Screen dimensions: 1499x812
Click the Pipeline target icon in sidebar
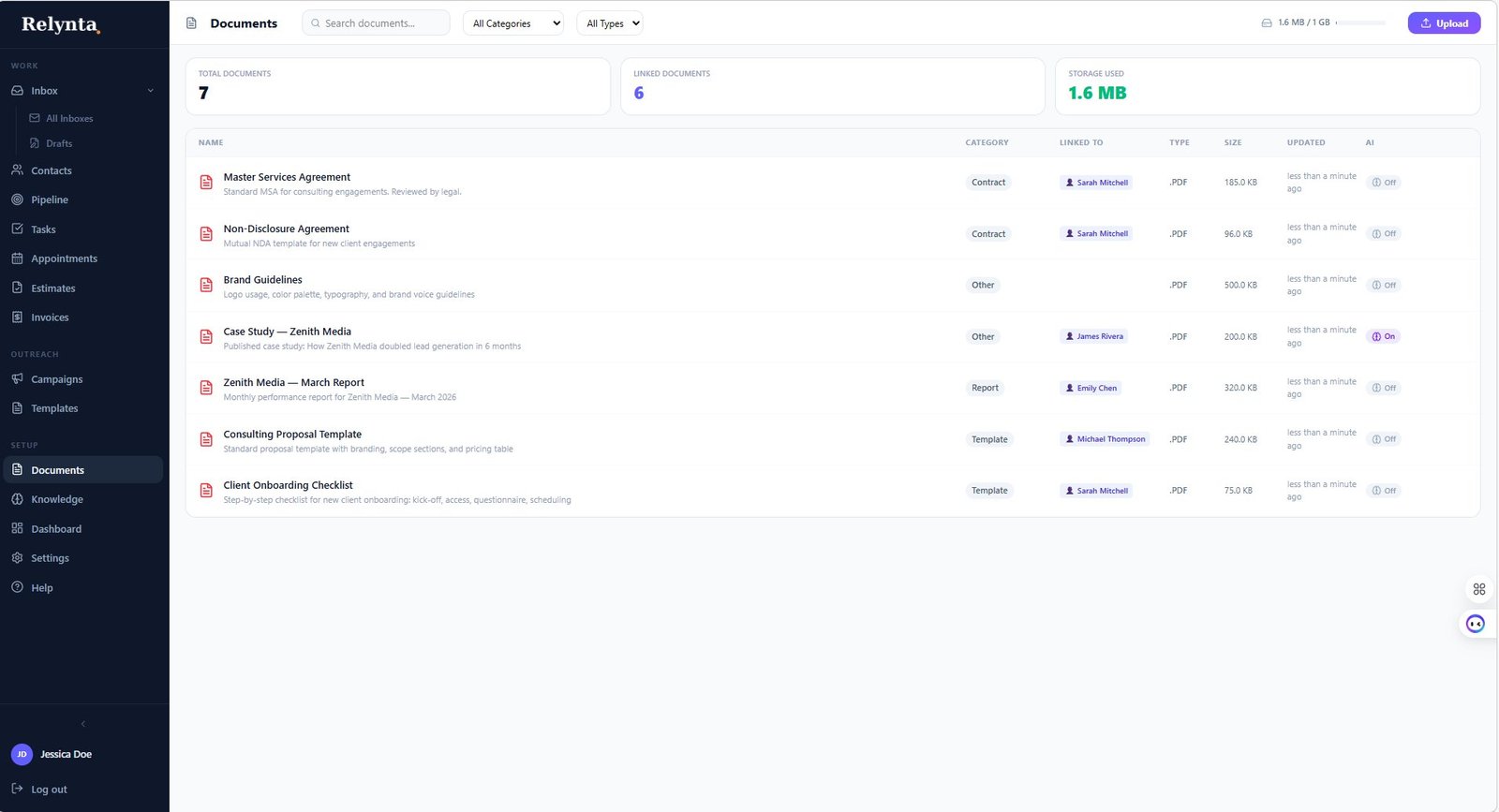pyautogui.click(x=17, y=199)
